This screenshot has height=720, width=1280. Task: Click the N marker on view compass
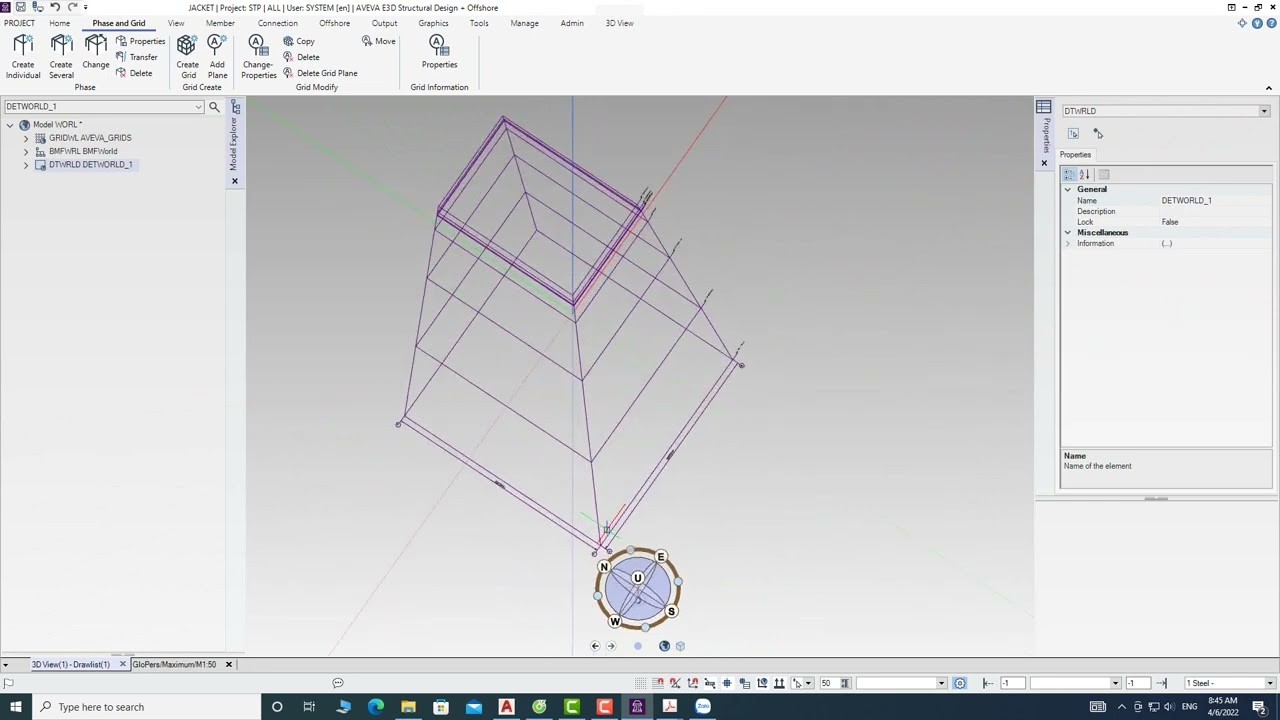[x=604, y=567]
